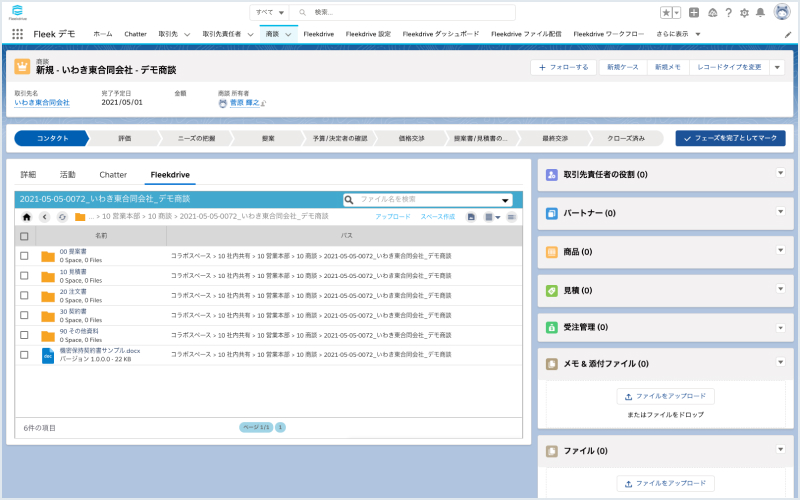Click the pencil edit navigation icon

pos(788,35)
